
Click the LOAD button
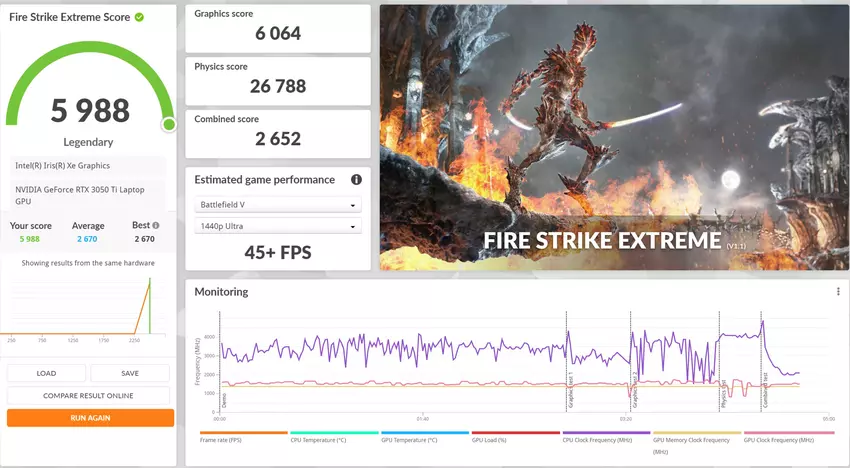46,373
